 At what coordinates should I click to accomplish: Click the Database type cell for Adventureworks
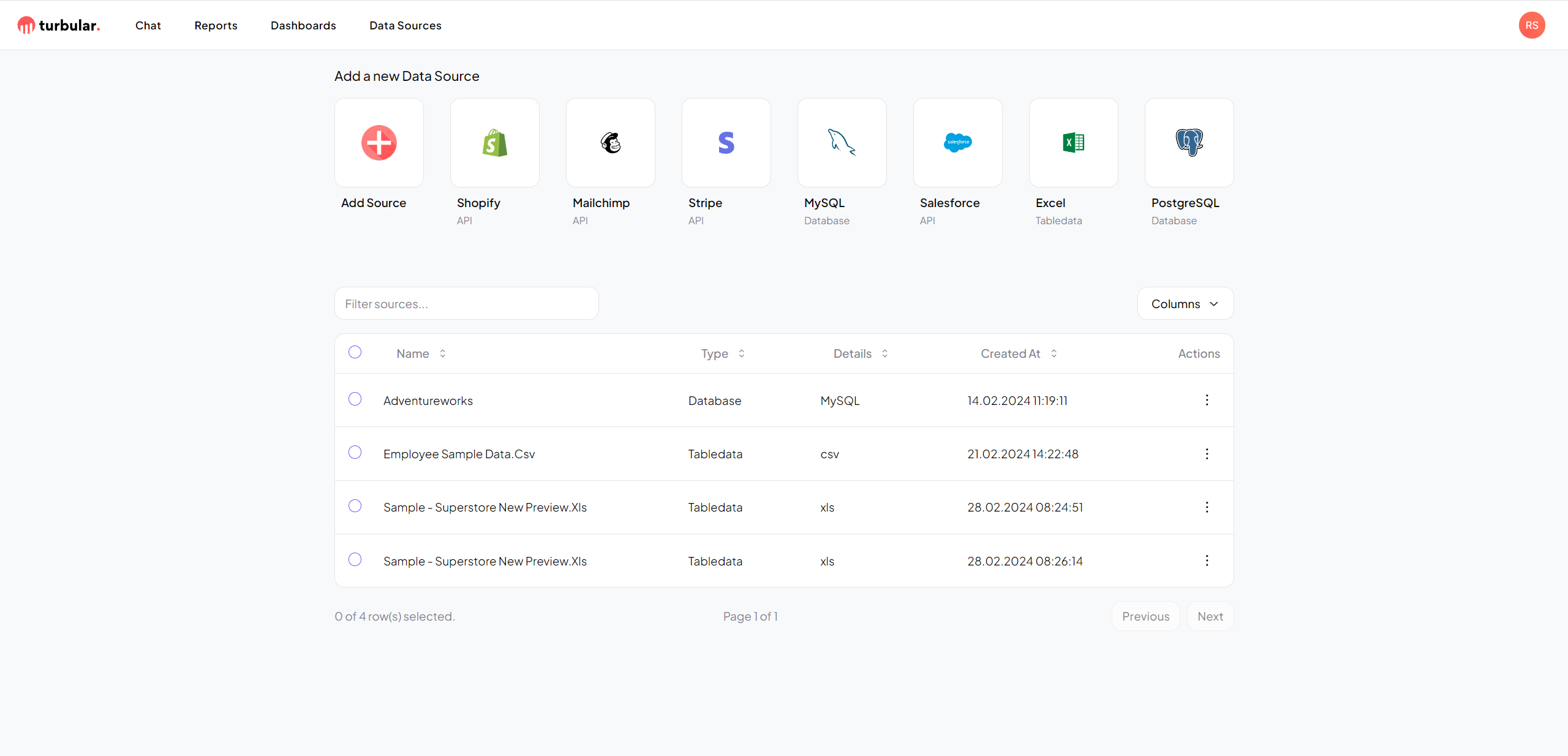(715, 401)
